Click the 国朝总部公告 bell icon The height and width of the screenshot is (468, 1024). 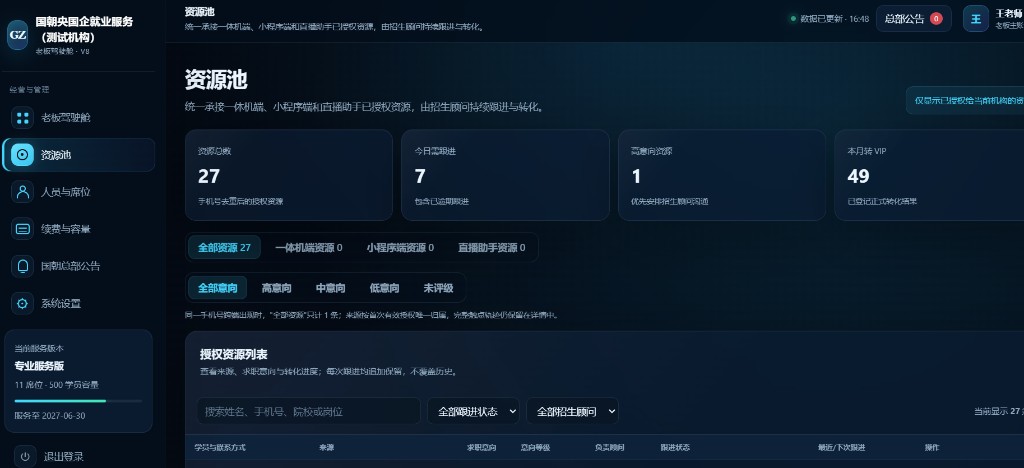point(23,266)
